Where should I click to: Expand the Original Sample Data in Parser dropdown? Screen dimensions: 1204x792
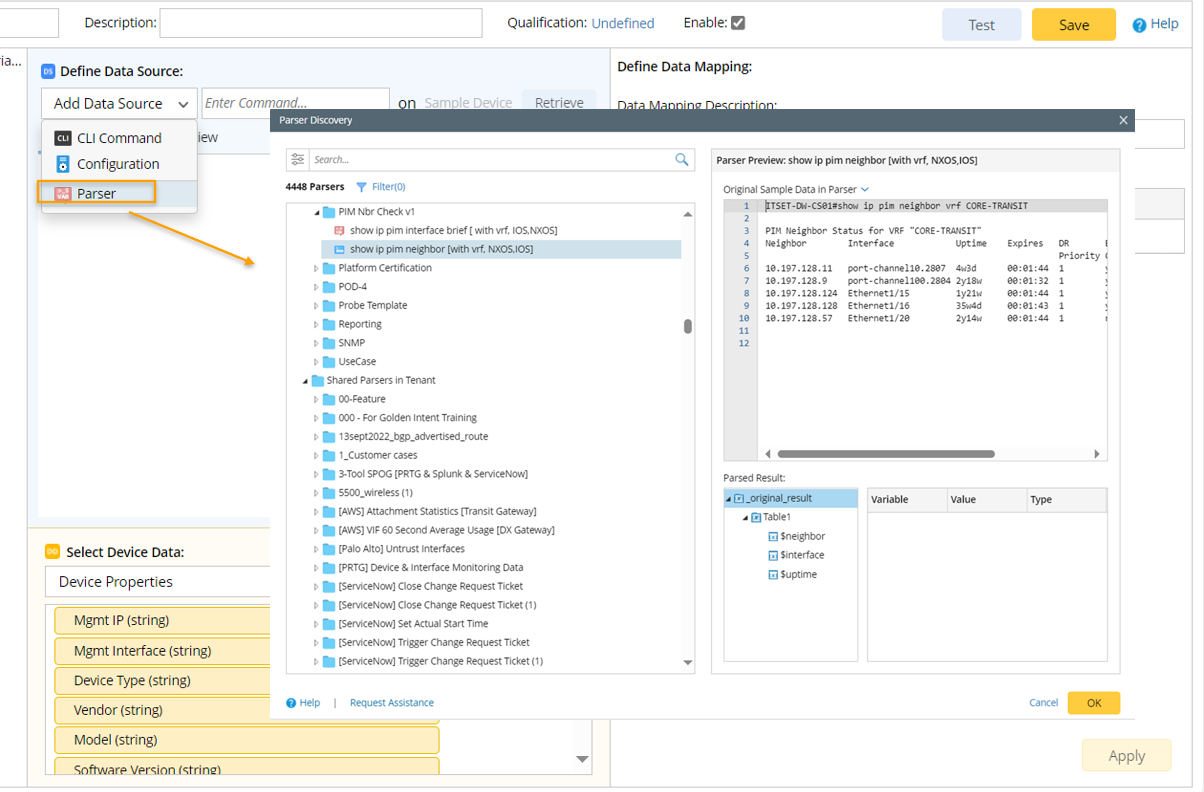click(x=865, y=189)
